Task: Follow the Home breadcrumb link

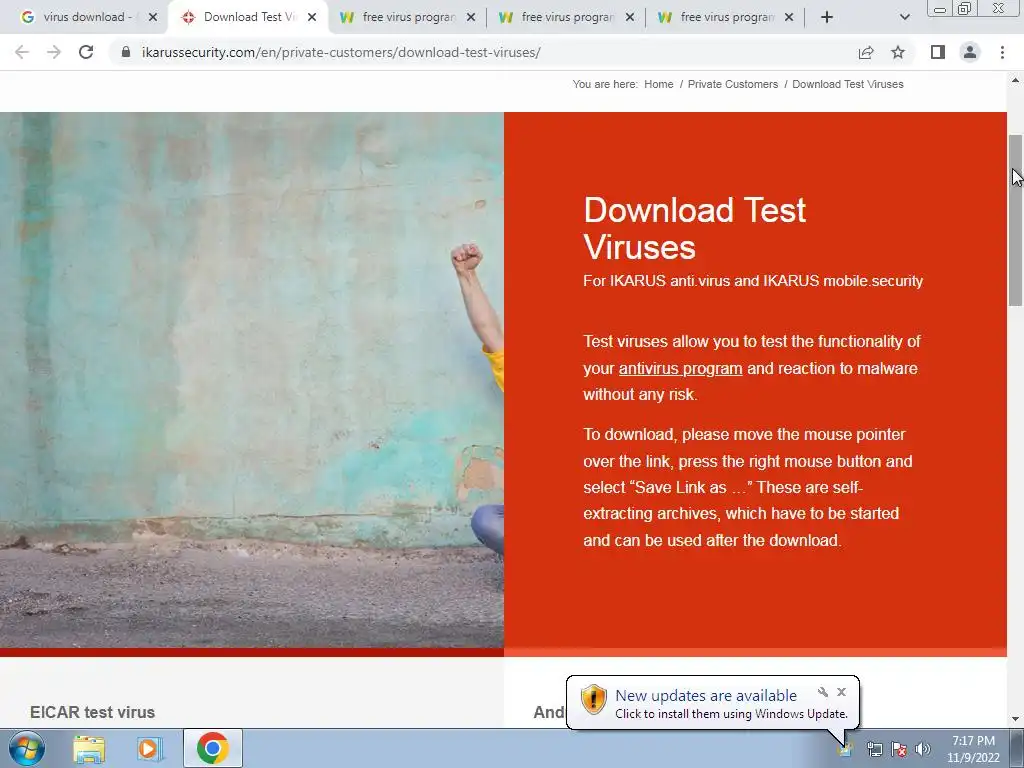Action: [658, 84]
